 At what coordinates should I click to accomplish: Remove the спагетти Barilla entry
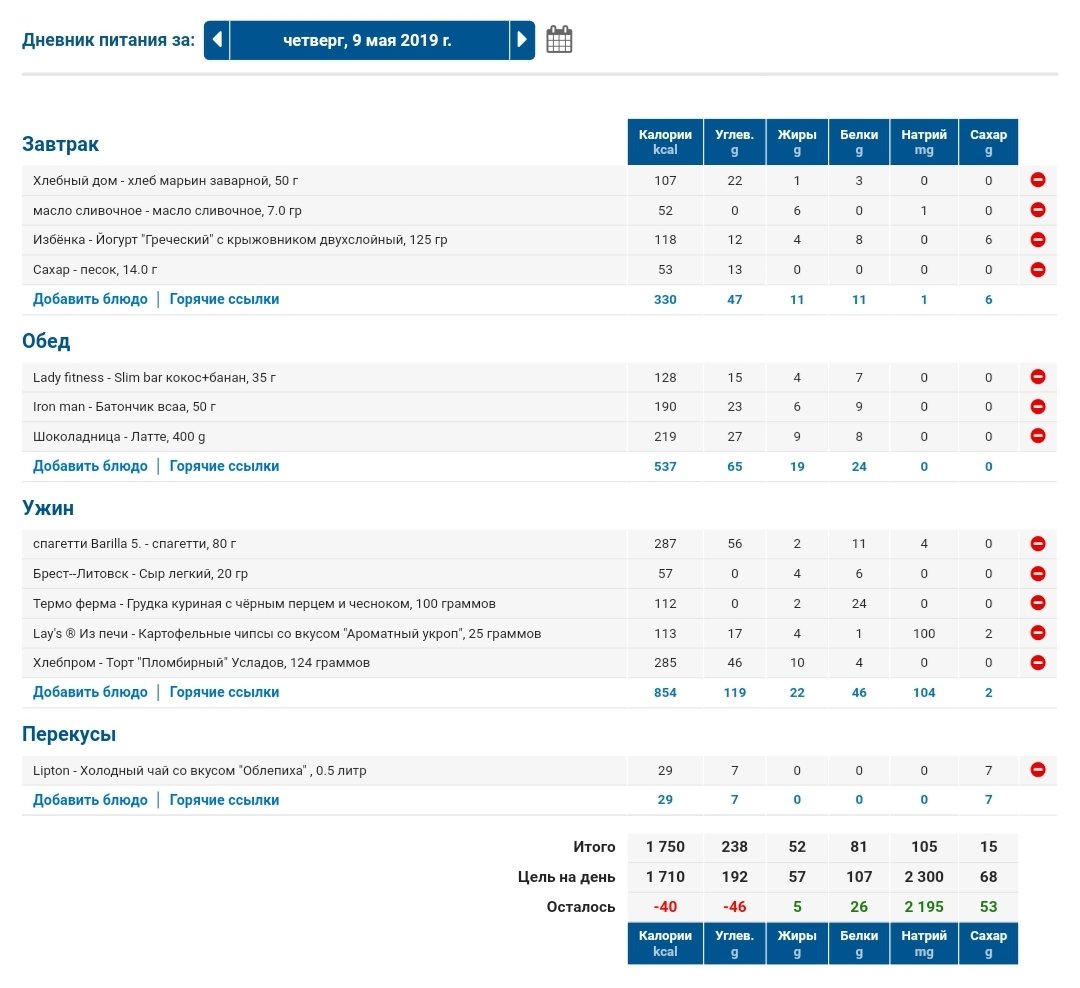coord(1038,544)
